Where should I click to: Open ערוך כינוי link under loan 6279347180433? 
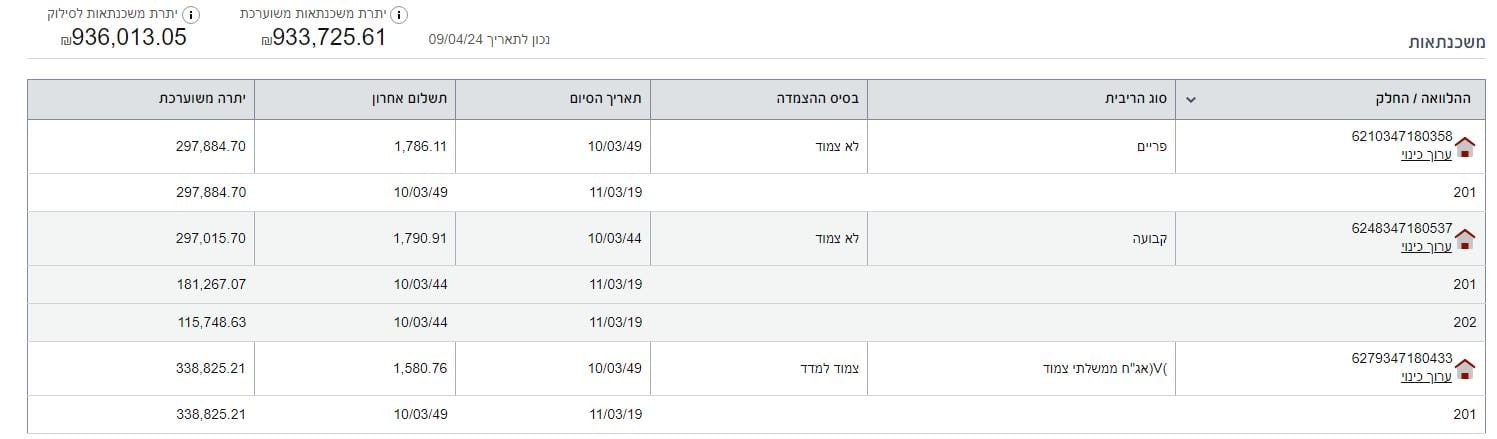coord(1426,377)
